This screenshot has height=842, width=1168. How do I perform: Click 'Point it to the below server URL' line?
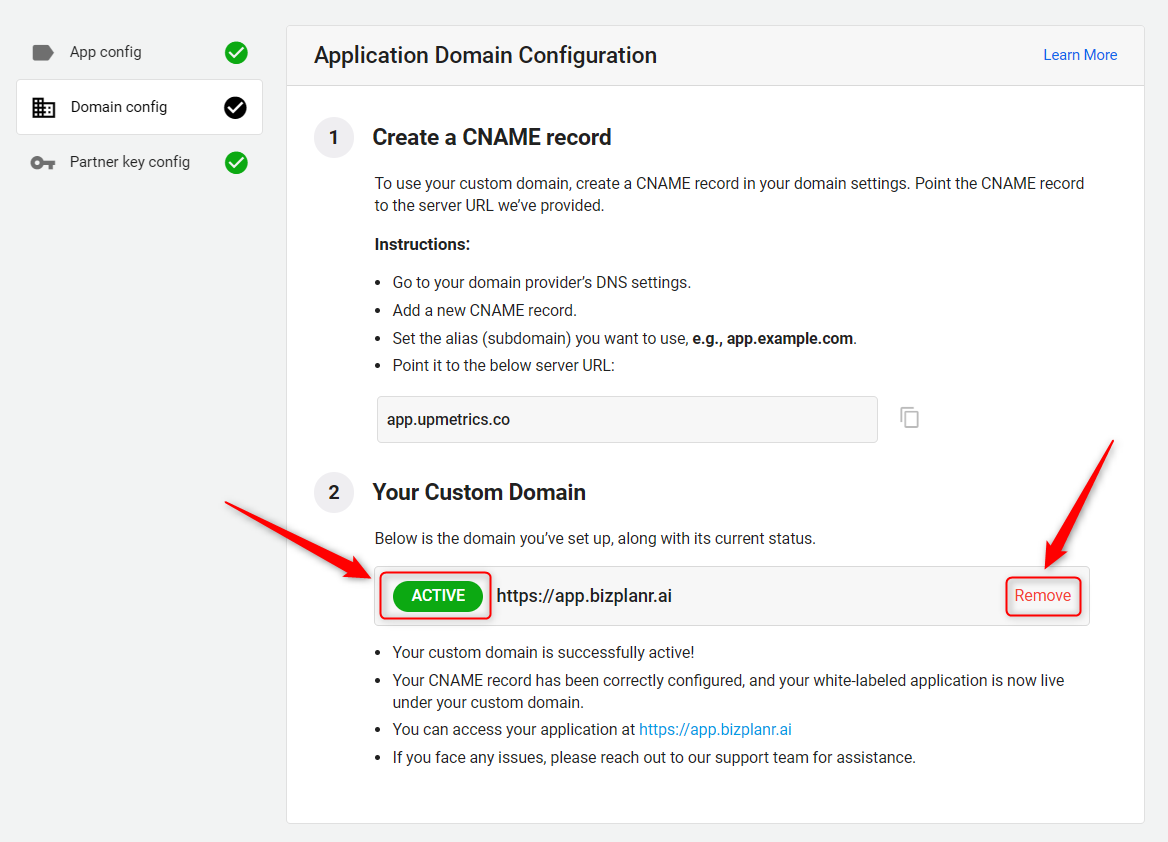click(504, 366)
